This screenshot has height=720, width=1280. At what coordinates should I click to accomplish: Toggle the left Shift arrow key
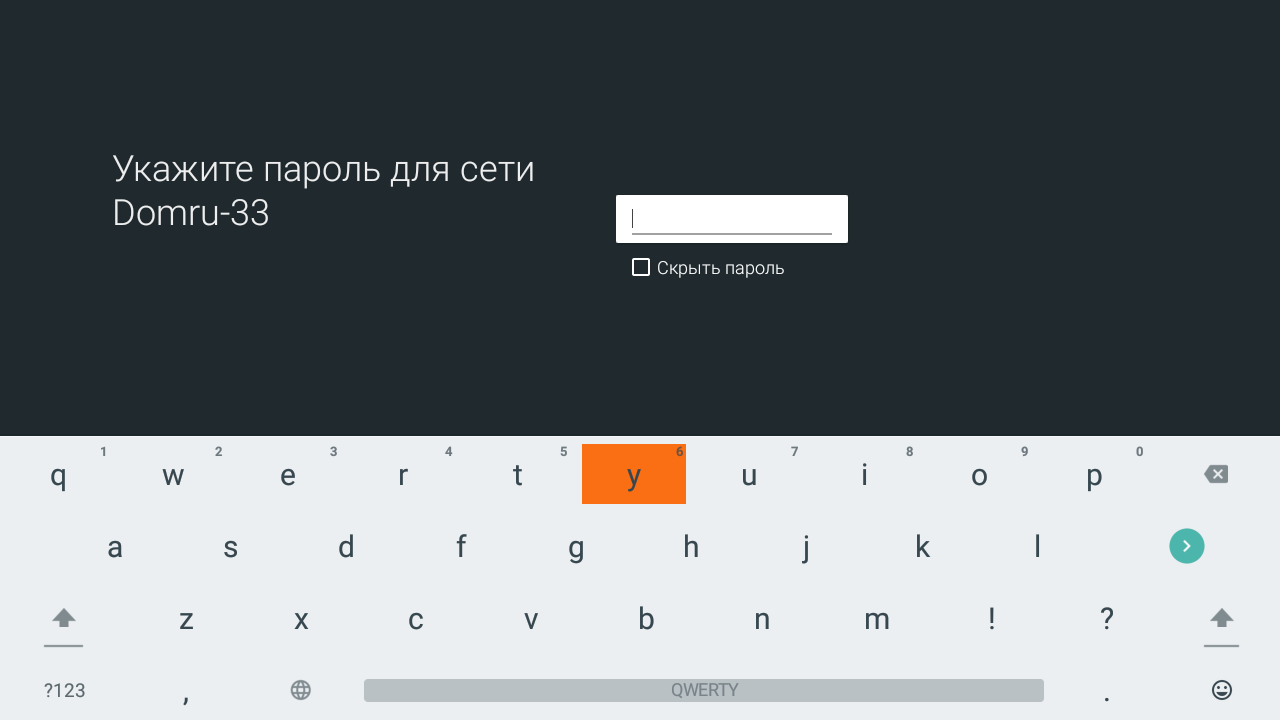(64, 619)
